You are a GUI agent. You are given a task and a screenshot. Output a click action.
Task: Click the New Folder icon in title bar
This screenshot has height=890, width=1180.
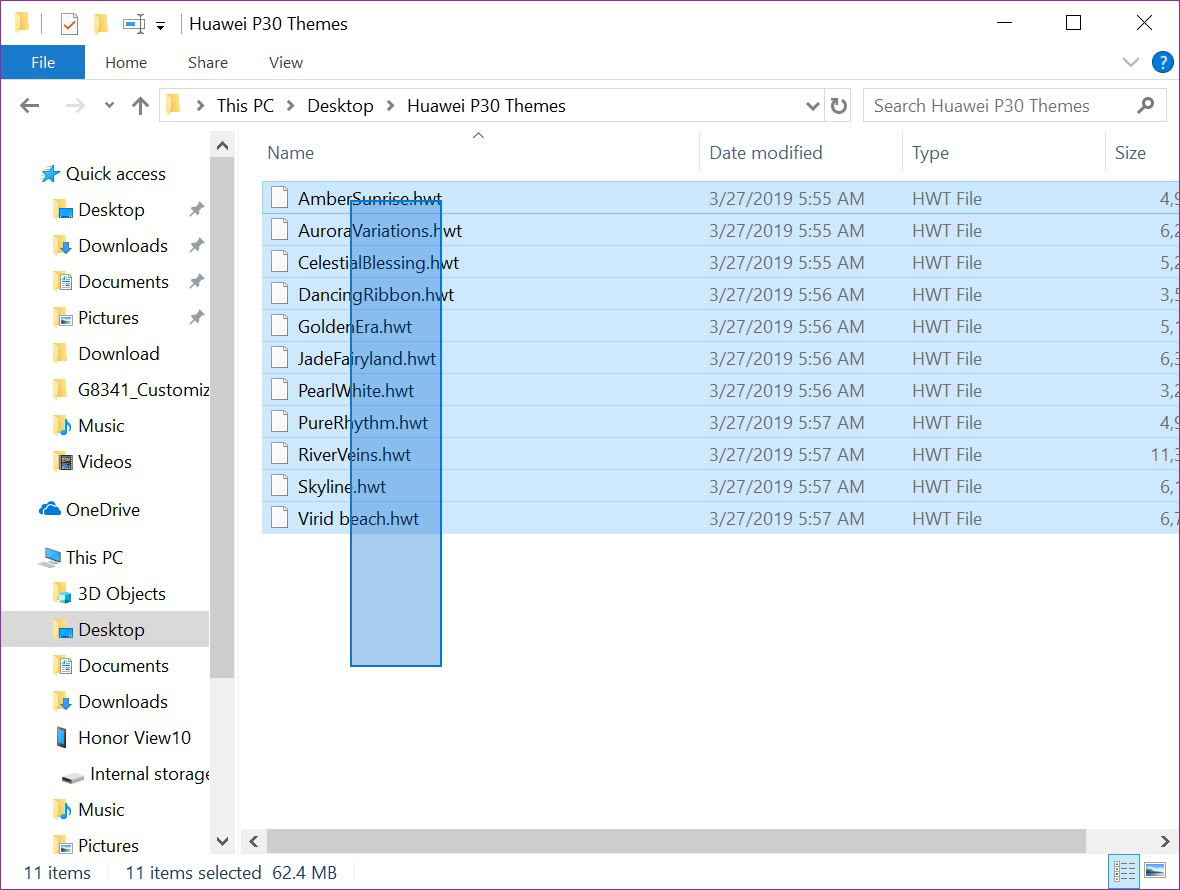point(100,23)
